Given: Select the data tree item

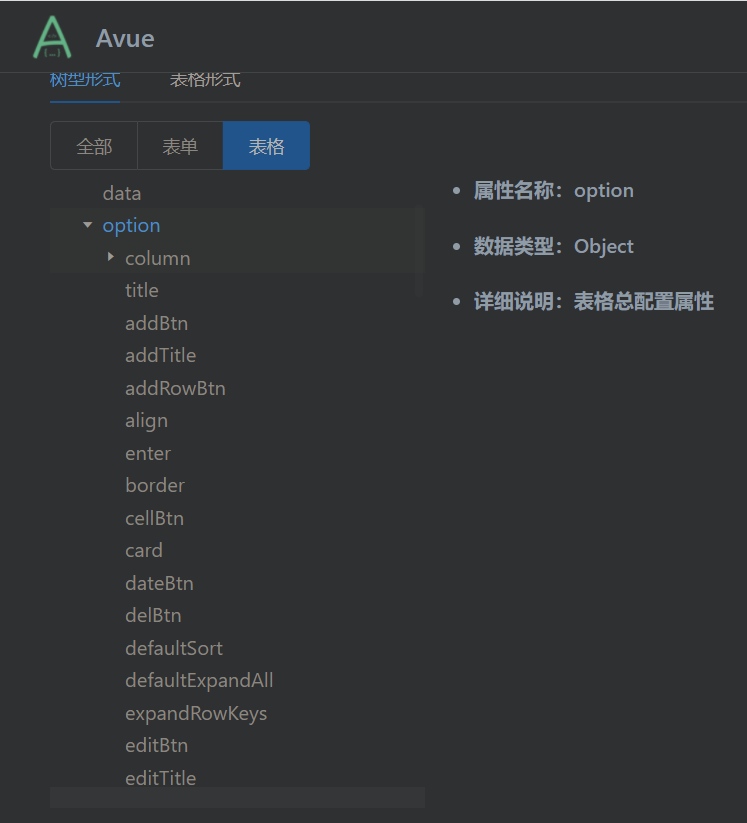Looking at the screenshot, I should [122, 192].
